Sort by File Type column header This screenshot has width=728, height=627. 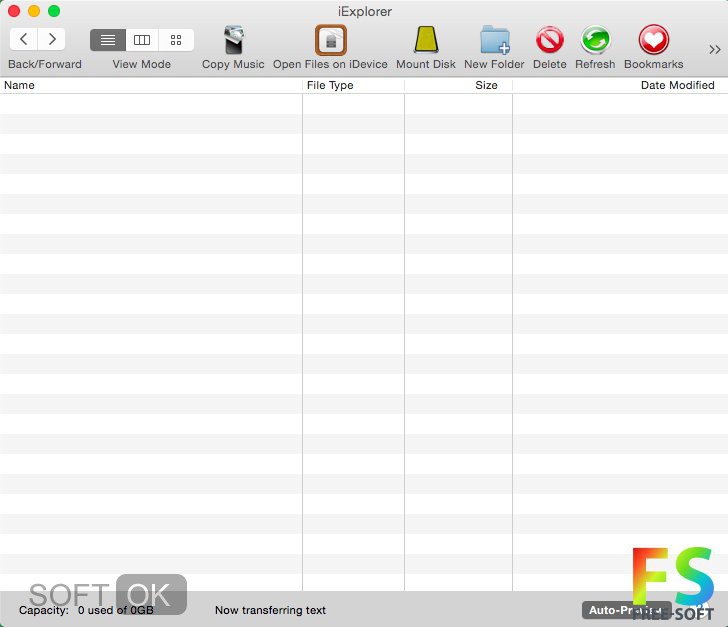(353, 85)
